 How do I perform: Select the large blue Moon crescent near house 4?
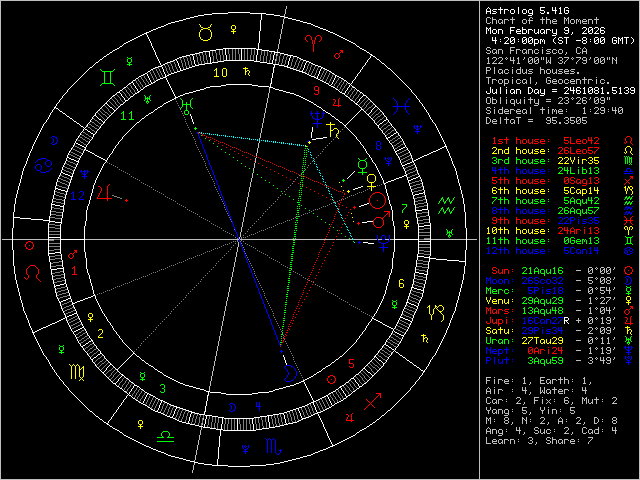pos(289,373)
